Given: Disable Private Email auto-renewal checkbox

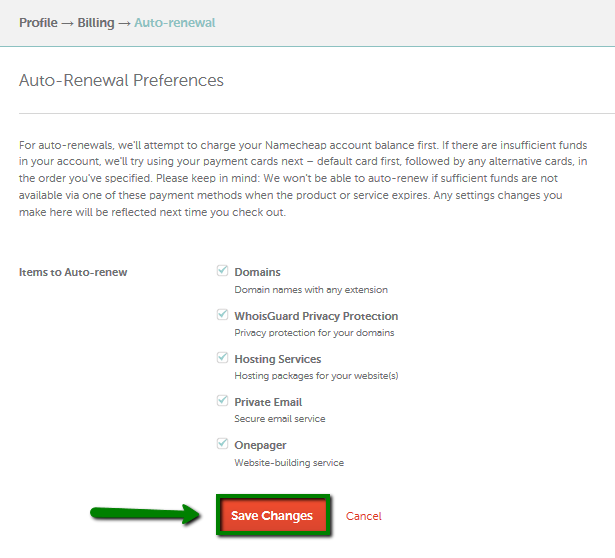Looking at the screenshot, I should (x=222, y=401).
